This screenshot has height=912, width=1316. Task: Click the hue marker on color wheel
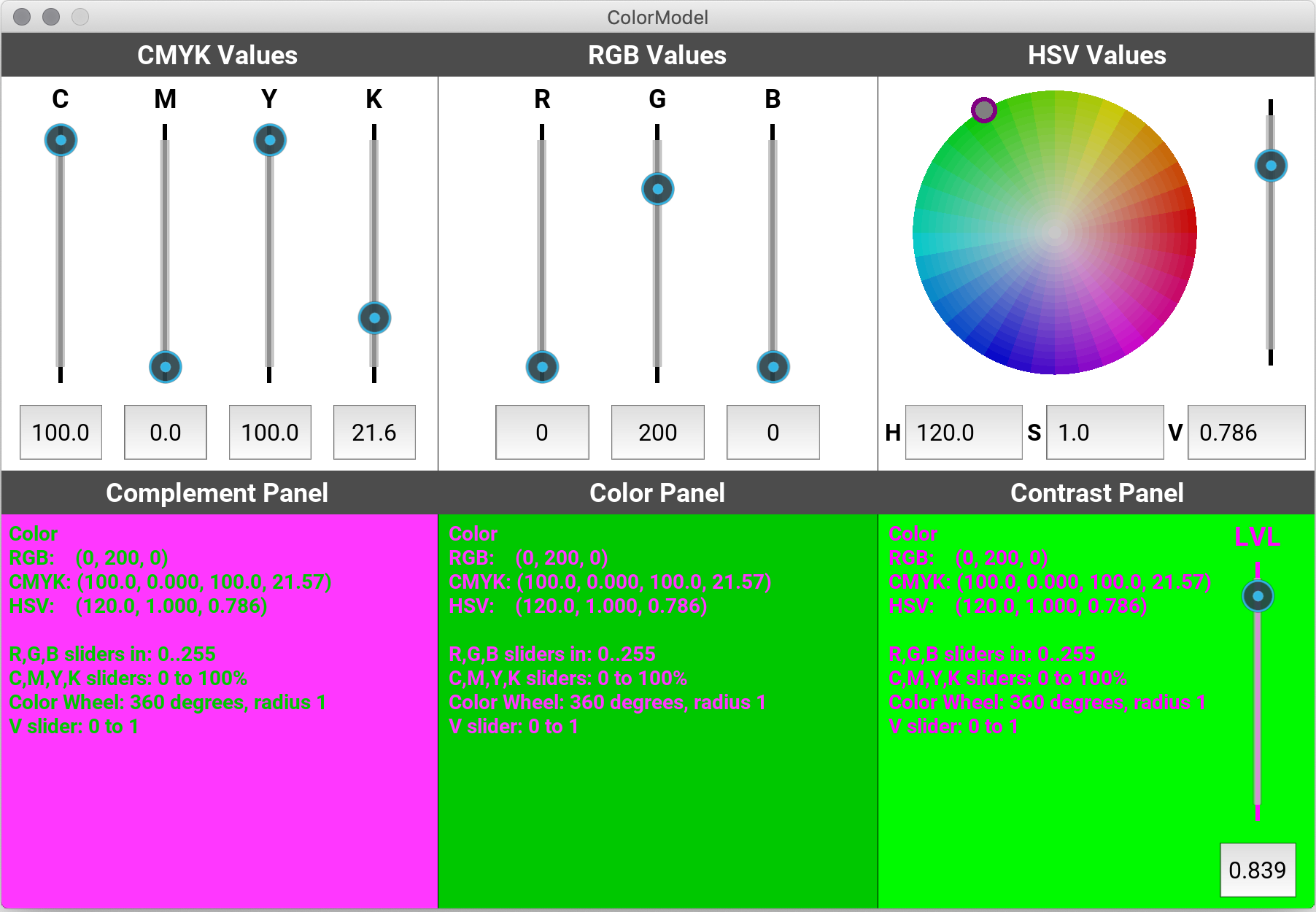coord(983,110)
